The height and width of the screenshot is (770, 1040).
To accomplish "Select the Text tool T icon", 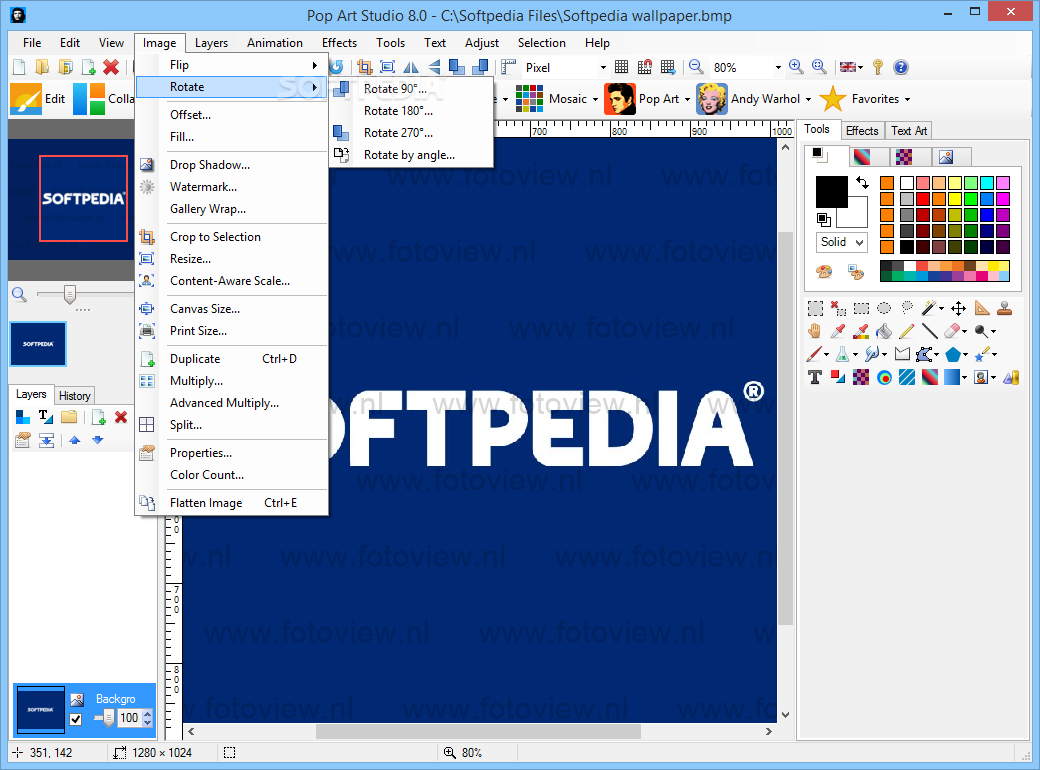I will pyautogui.click(x=814, y=377).
